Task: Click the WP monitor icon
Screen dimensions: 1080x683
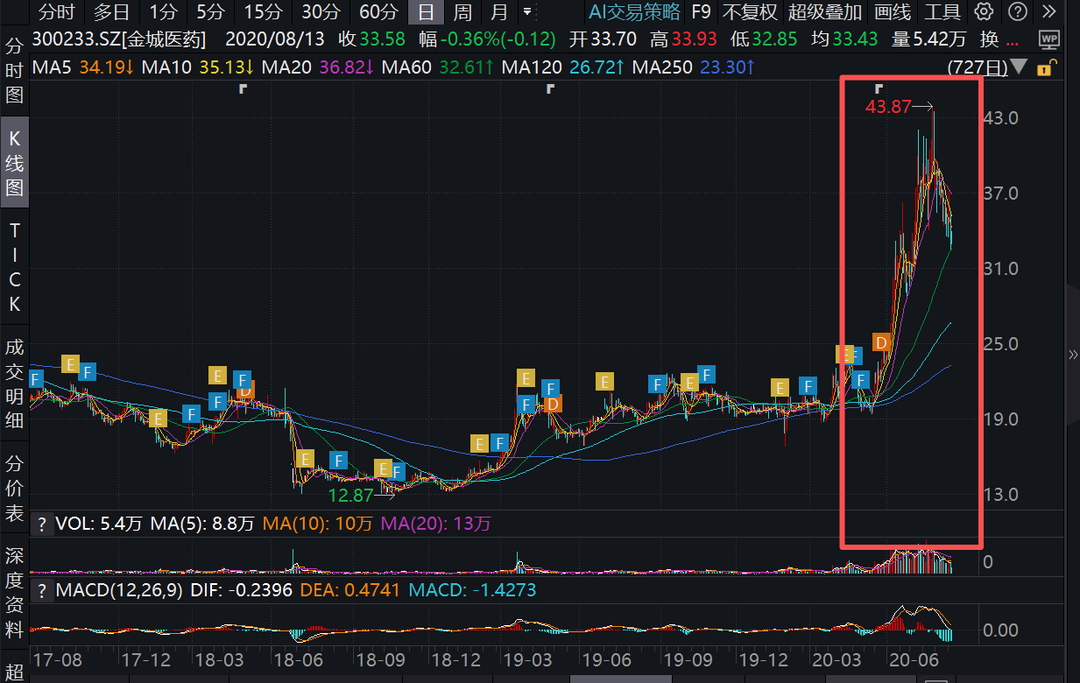Action: tap(1049, 39)
